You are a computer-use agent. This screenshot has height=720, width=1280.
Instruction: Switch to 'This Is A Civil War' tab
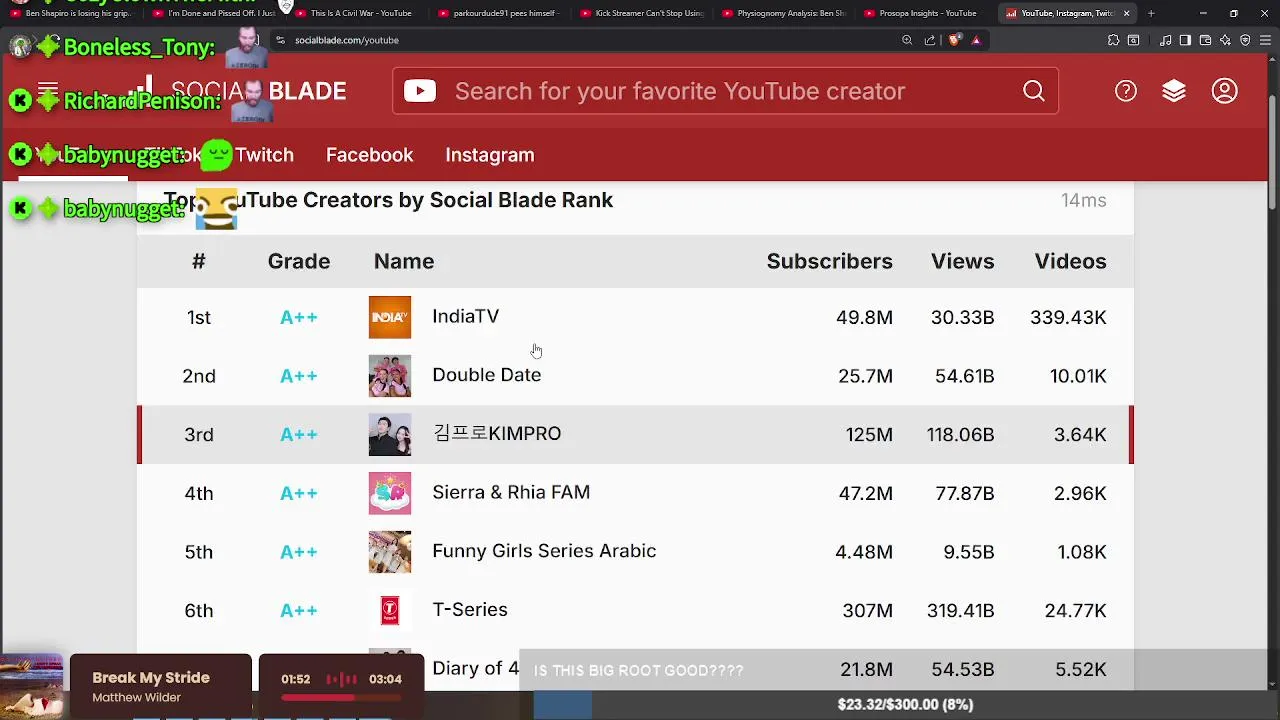click(x=355, y=13)
